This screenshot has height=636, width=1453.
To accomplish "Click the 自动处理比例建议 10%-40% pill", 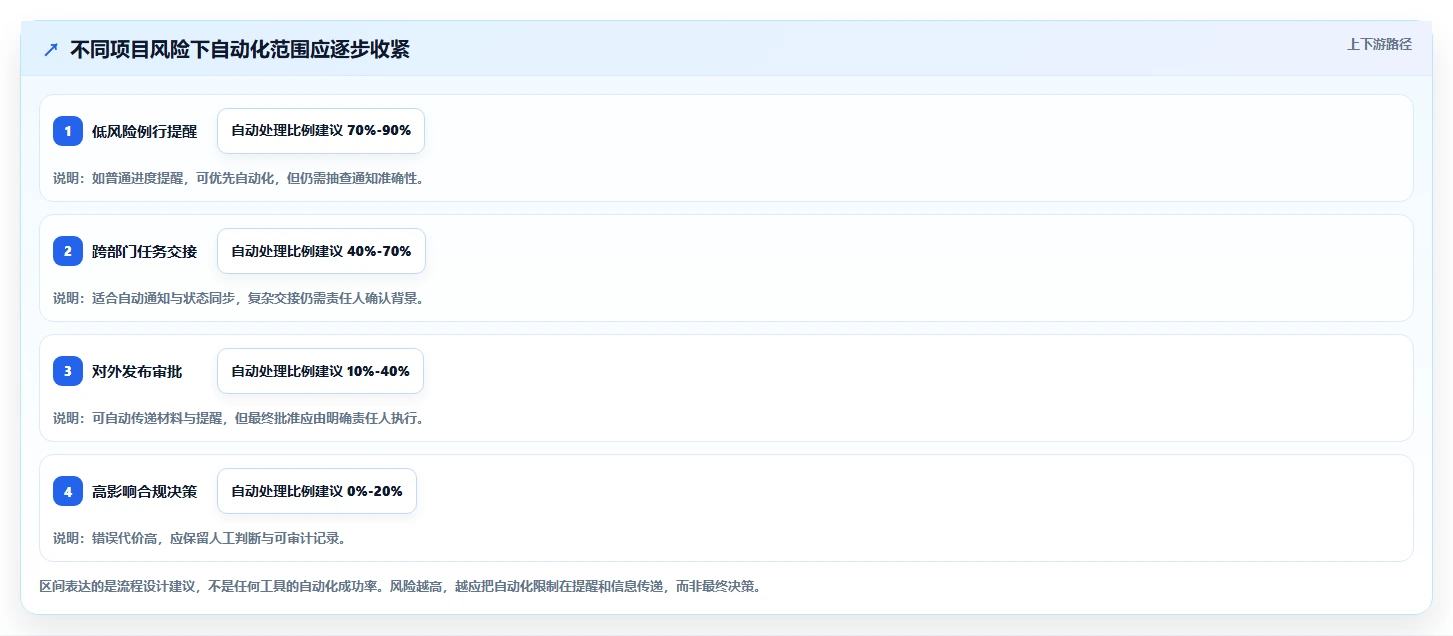I will (x=320, y=371).
